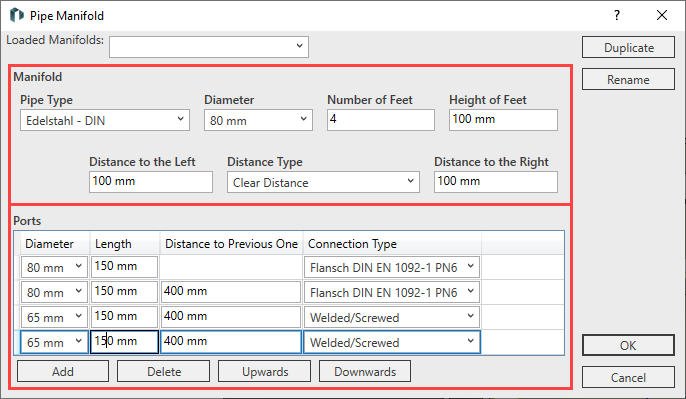The height and width of the screenshot is (399, 686).
Task: Open fourth row Welded/Screwed connection dropdown
Action: (392, 342)
